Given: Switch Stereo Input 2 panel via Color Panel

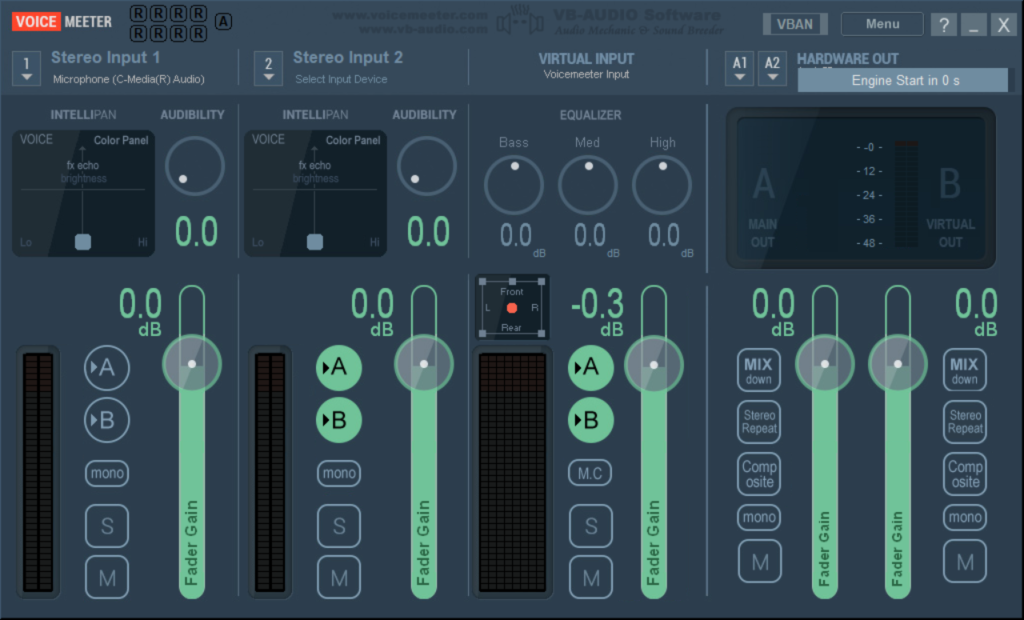Looking at the screenshot, I should (353, 140).
